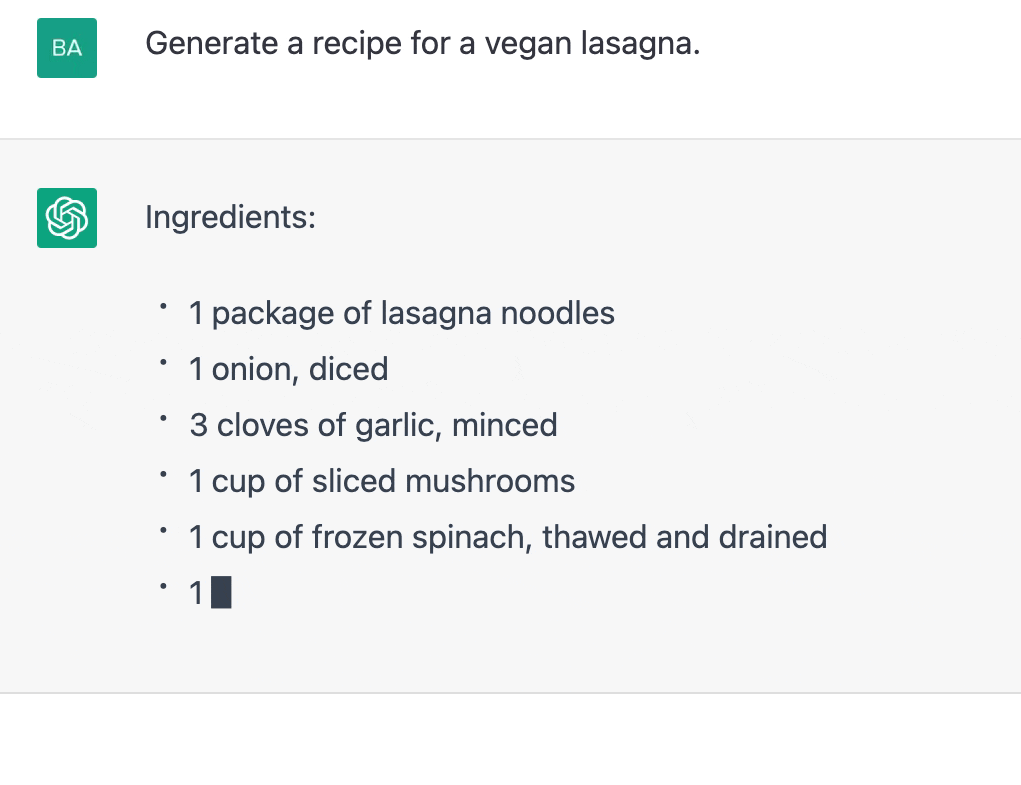The height and width of the screenshot is (785, 1021).
Task: Click the blinking block cursor
Action: pyautogui.click(x=222, y=593)
